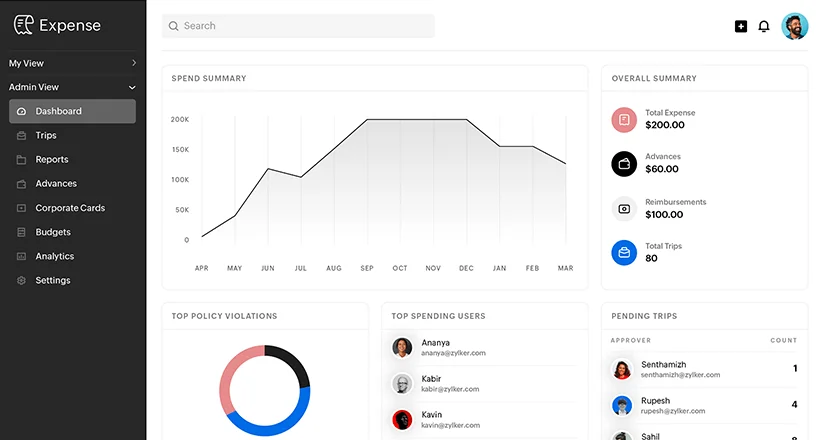This screenshot has height=440, width=825.
Task: Click the Search input field
Action: [298, 26]
